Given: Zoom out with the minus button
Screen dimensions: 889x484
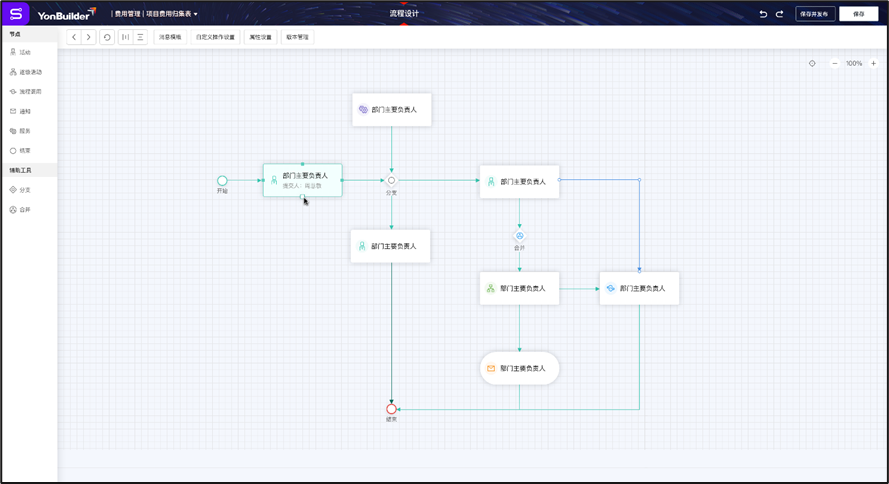Looking at the screenshot, I should click(835, 63).
